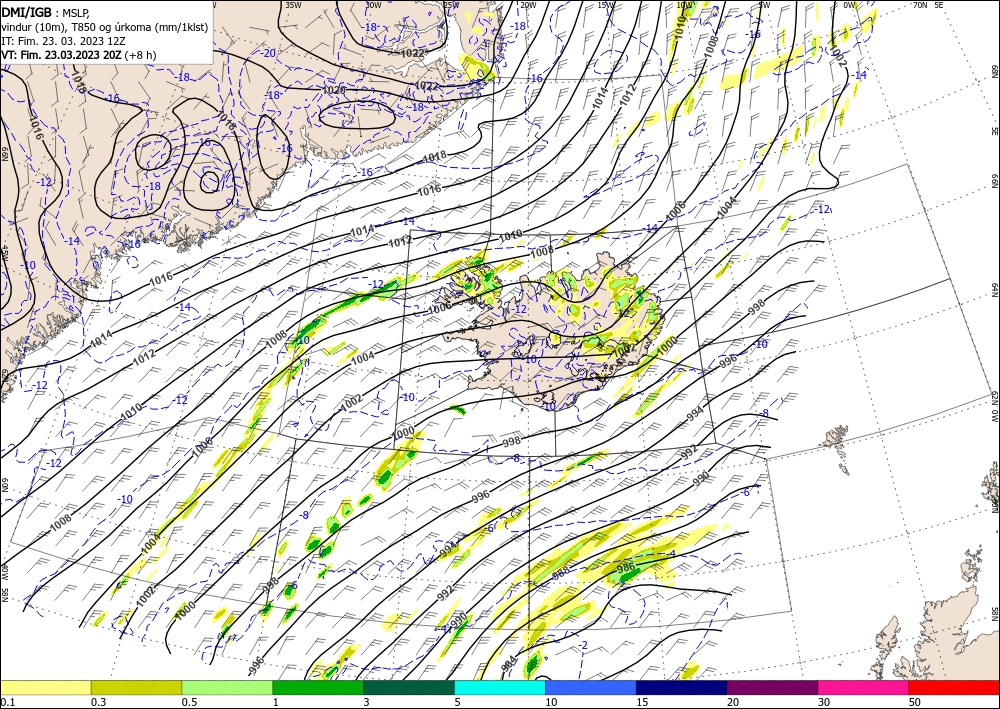Click the "0.3" value under the legend

(98, 702)
